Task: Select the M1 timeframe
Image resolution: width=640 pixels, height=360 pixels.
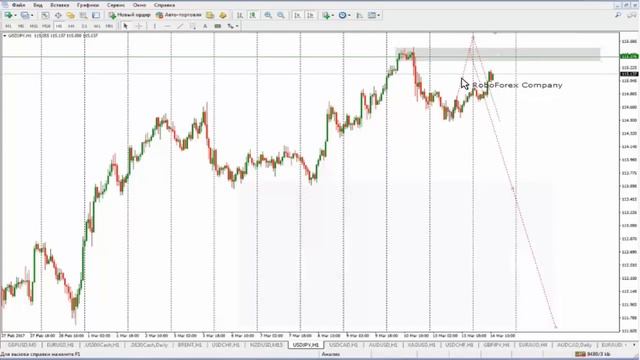Action: pyautogui.click(x=8, y=26)
